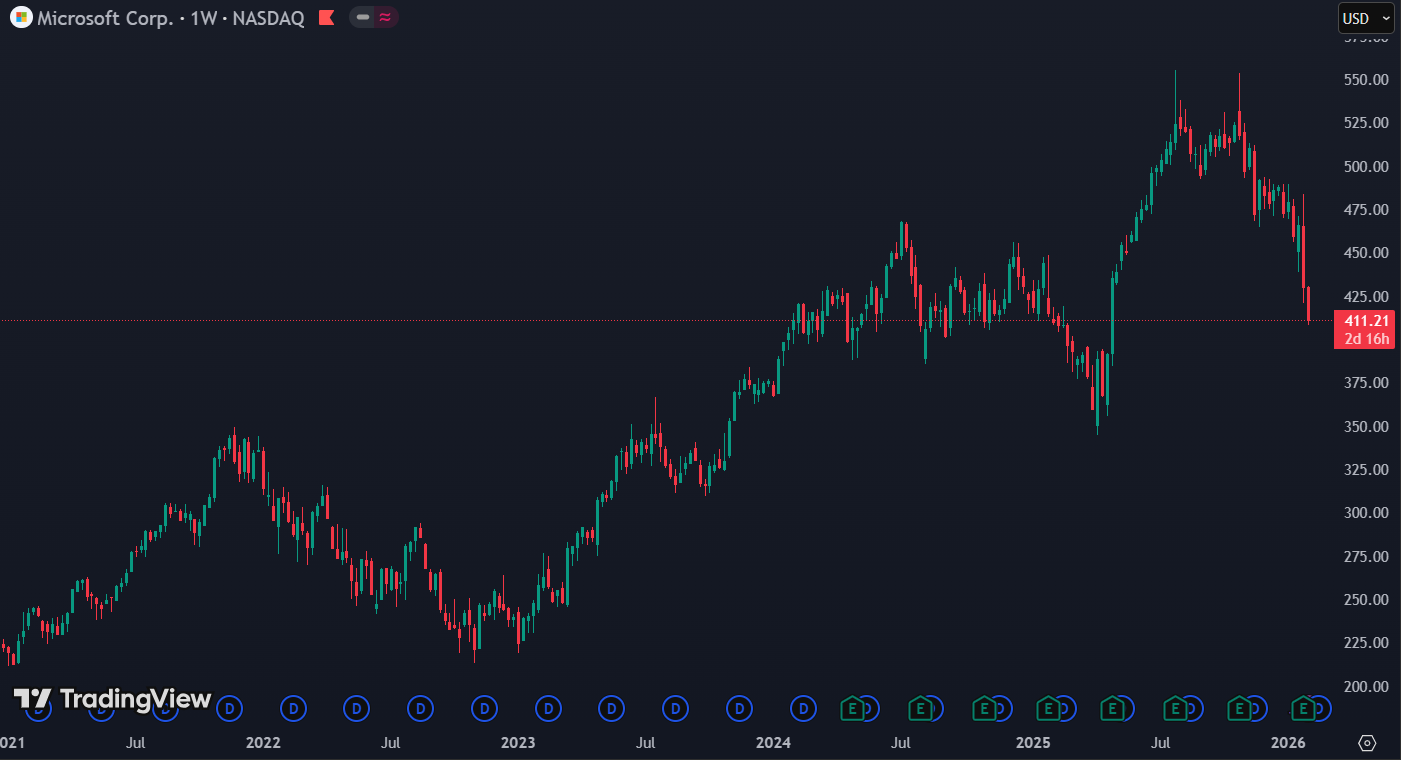Click the red flag icon after NASDAQ
The width and height of the screenshot is (1401, 760).
pos(326,18)
